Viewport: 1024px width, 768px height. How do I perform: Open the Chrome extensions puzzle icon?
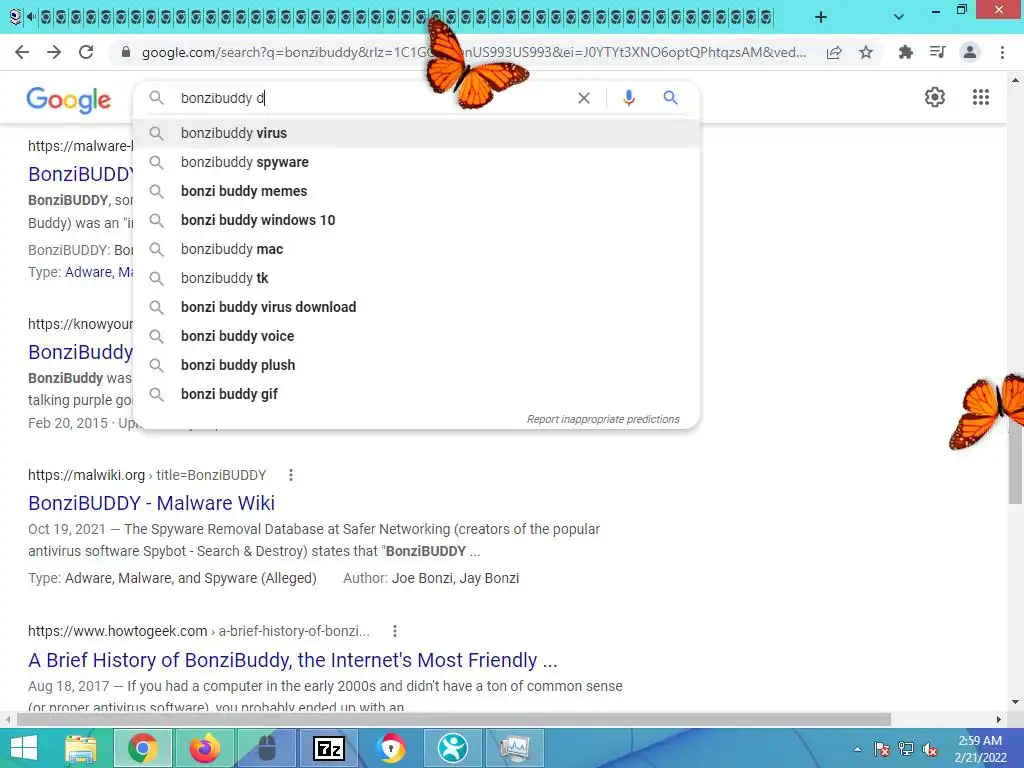(x=906, y=52)
